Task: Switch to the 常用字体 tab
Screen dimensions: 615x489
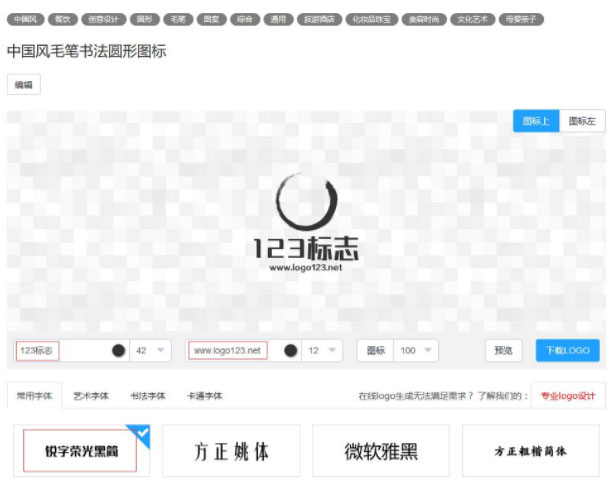Action: pyautogui.click(x=35, y=396)
